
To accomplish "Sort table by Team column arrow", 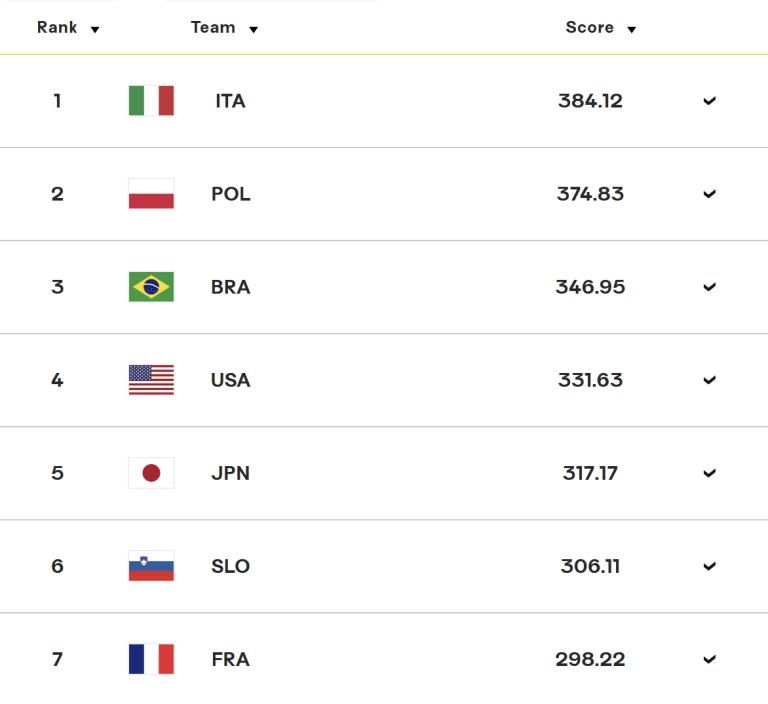I will pyautogui.click(x=253, y=29).
